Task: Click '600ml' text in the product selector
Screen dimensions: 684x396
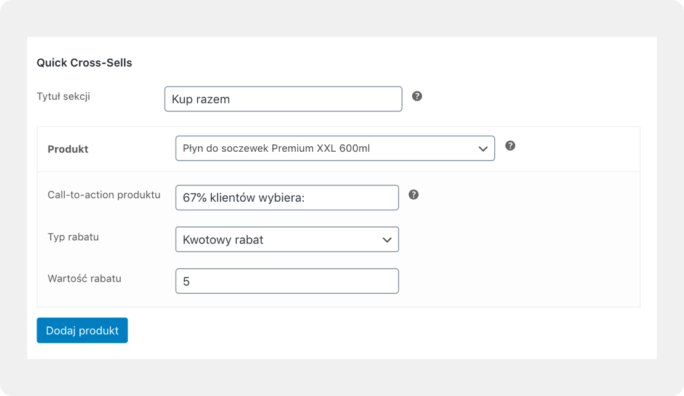Action: point(355,148)
